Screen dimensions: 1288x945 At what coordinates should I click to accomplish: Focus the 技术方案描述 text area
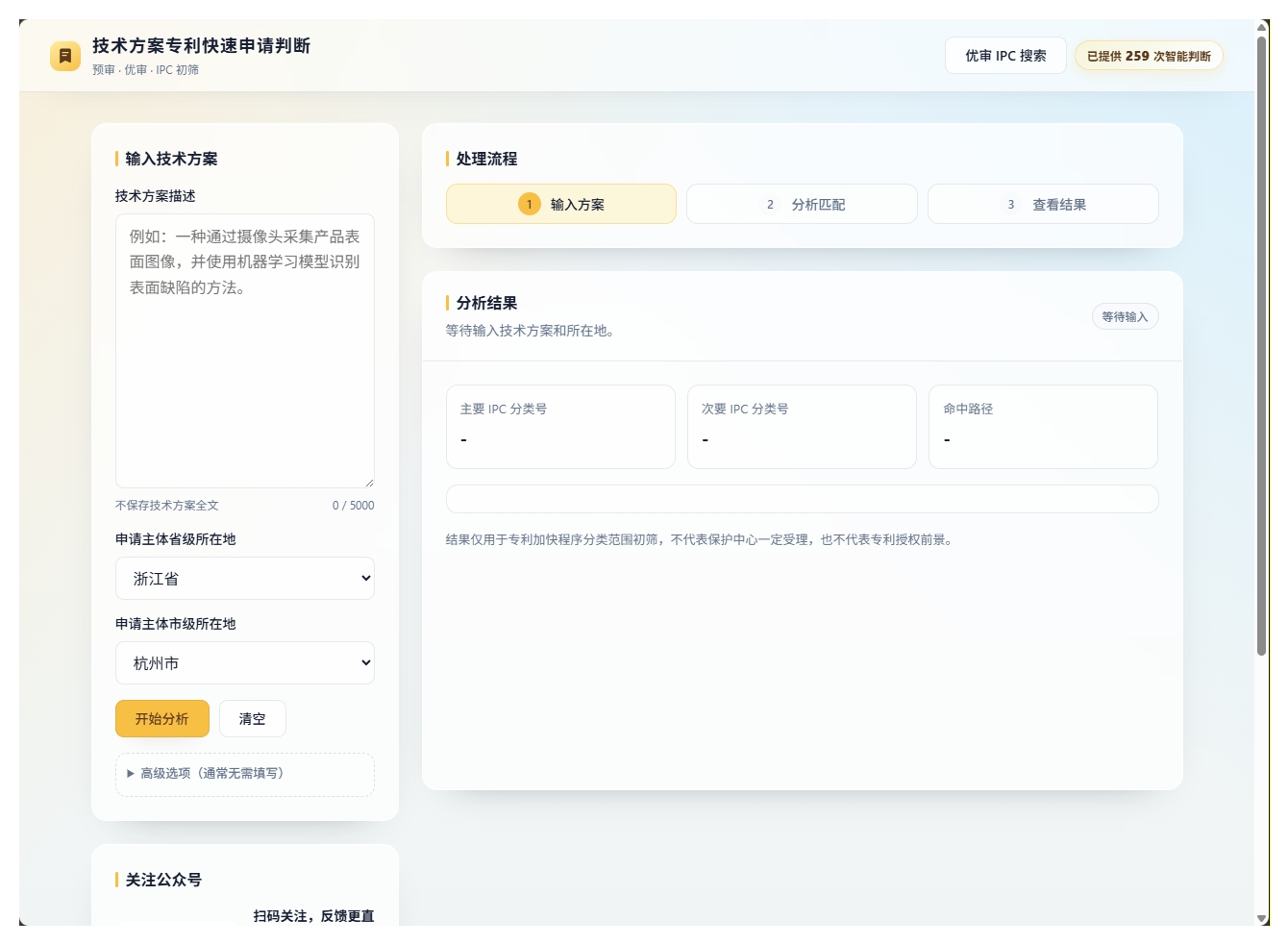coord(245,351)
